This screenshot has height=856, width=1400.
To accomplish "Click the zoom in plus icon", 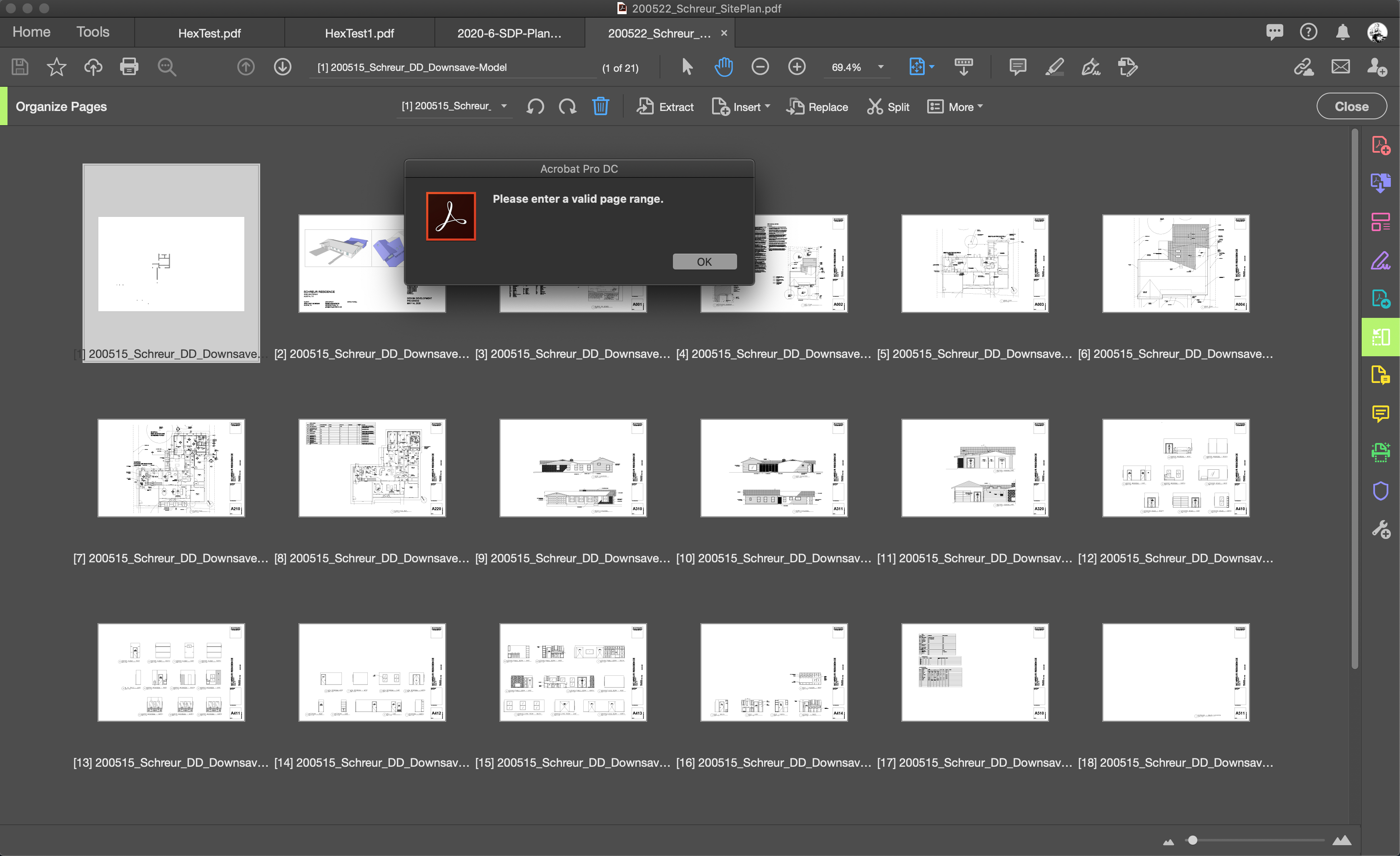I will 797,67.
